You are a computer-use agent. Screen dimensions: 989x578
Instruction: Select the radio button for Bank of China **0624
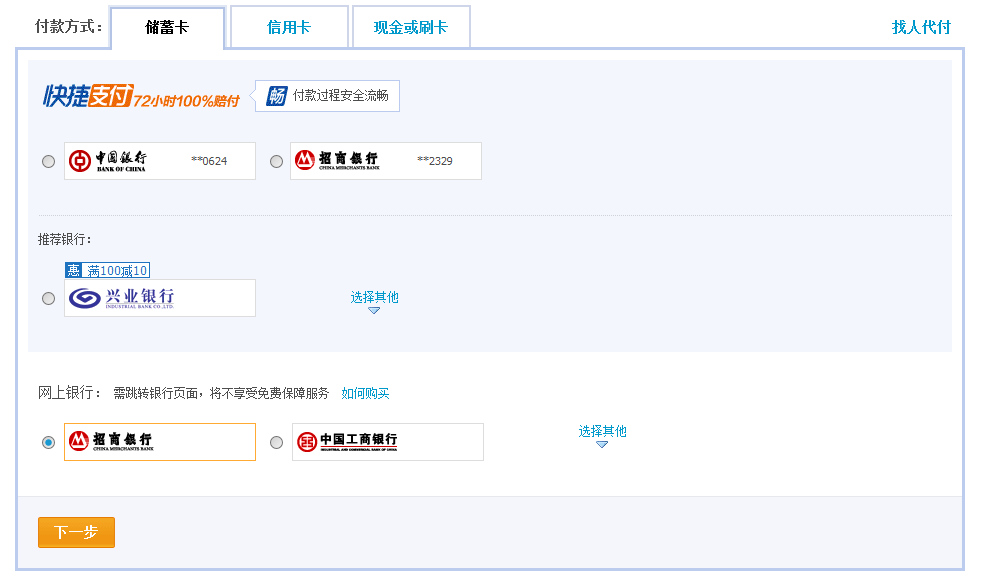(x=48, y=160)
